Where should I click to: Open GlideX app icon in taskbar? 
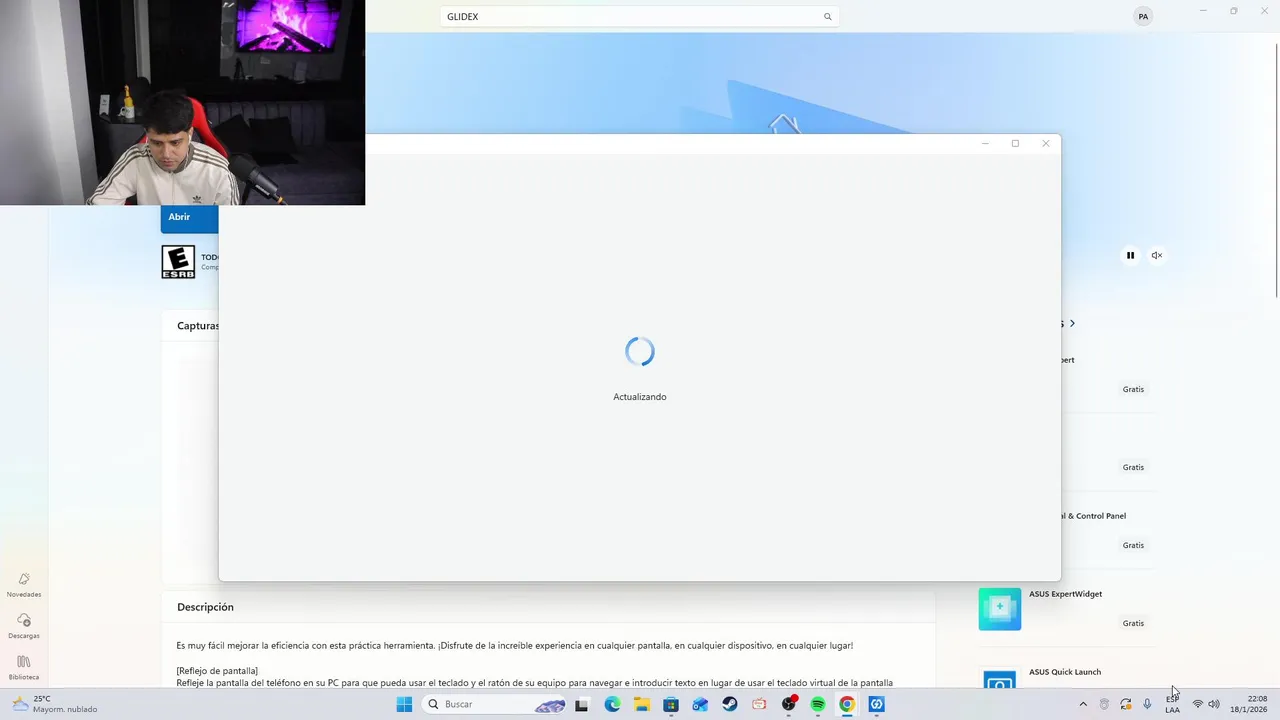pyautogui.click(x=877, y=704)
